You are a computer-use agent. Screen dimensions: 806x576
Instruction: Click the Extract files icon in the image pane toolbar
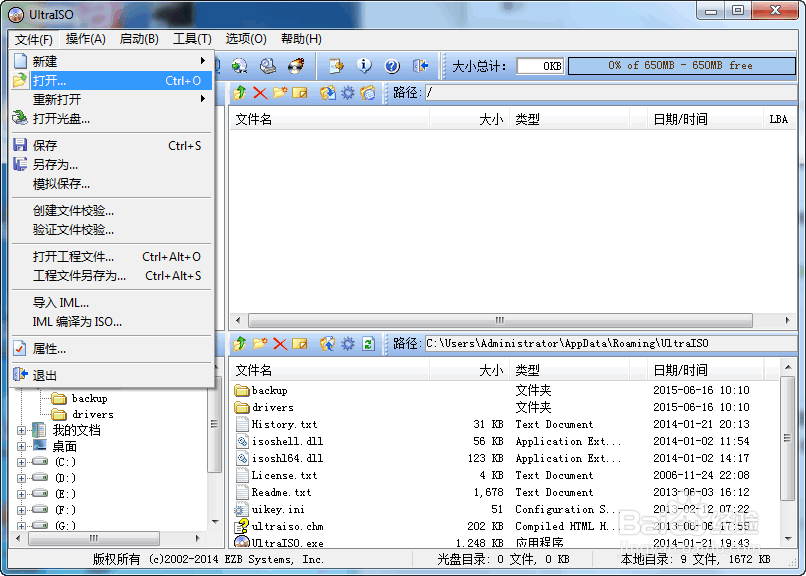327,93
